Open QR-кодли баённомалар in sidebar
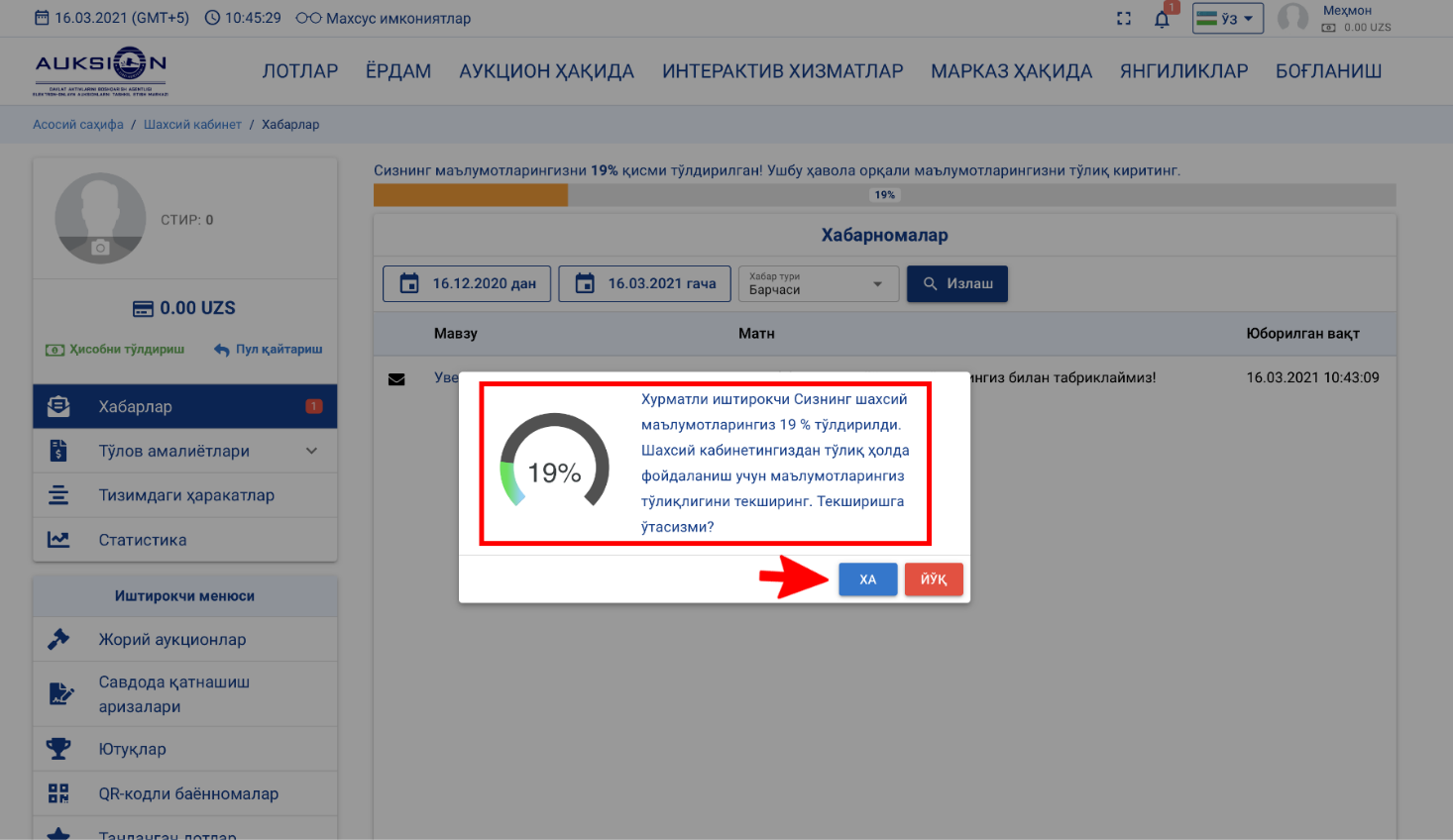This screenshot has width=1453, height=840. coord(188,793)
